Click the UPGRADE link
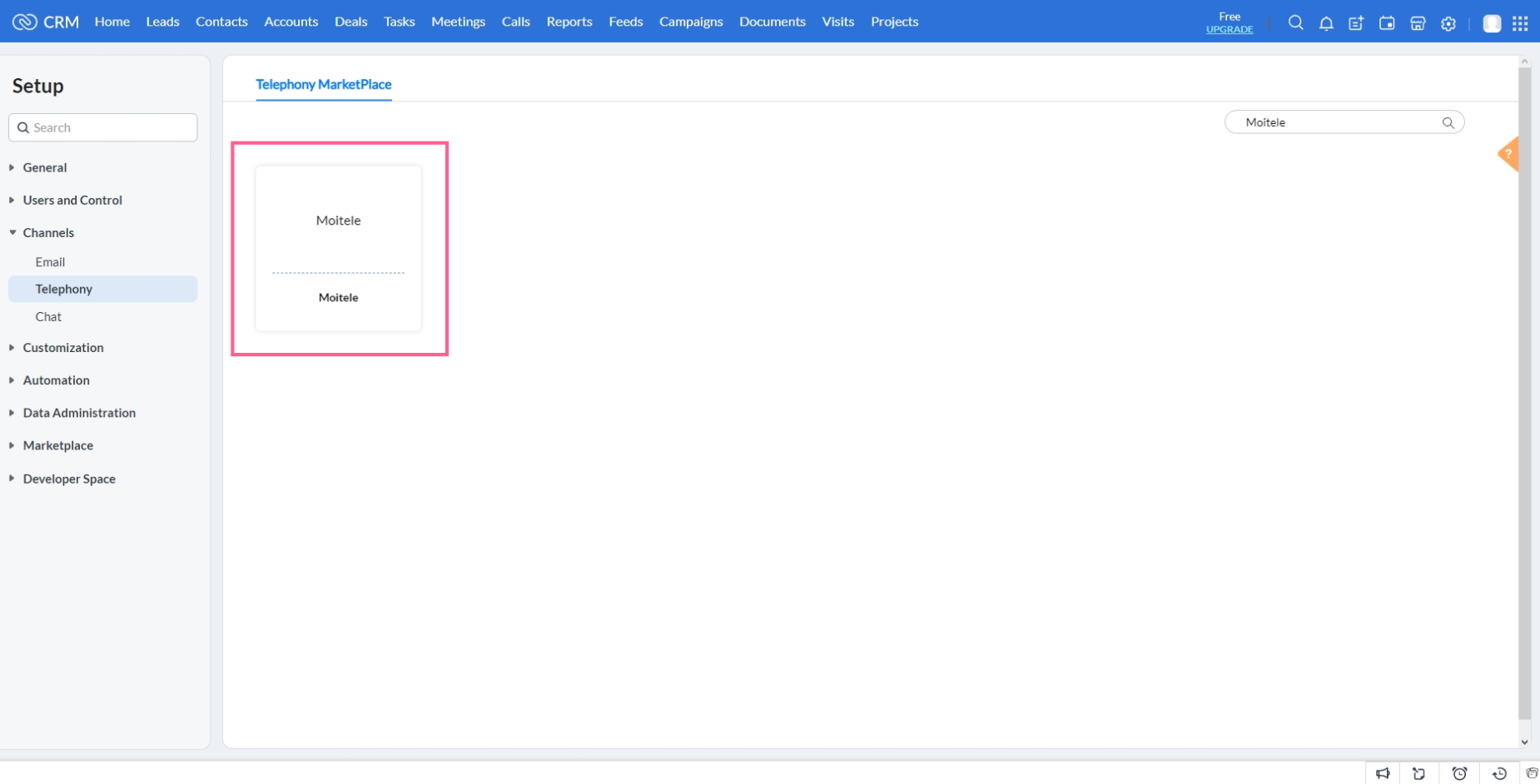Image resolution: width=1540 pixels, height=784 pixels. (x=1230, y=29)
